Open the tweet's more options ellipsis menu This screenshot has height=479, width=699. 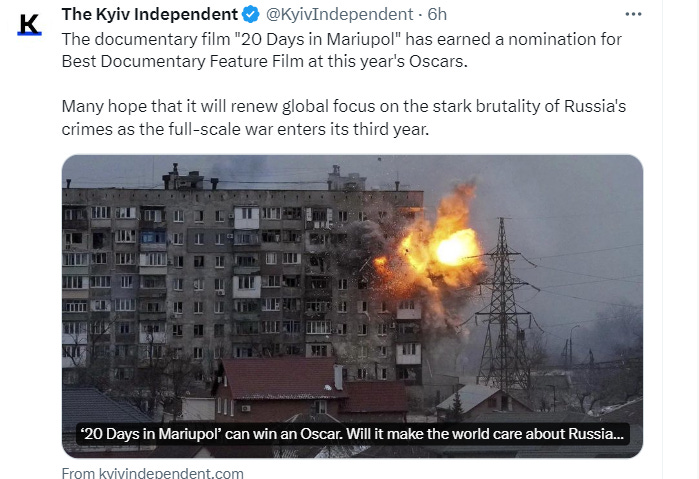point(633,14)
